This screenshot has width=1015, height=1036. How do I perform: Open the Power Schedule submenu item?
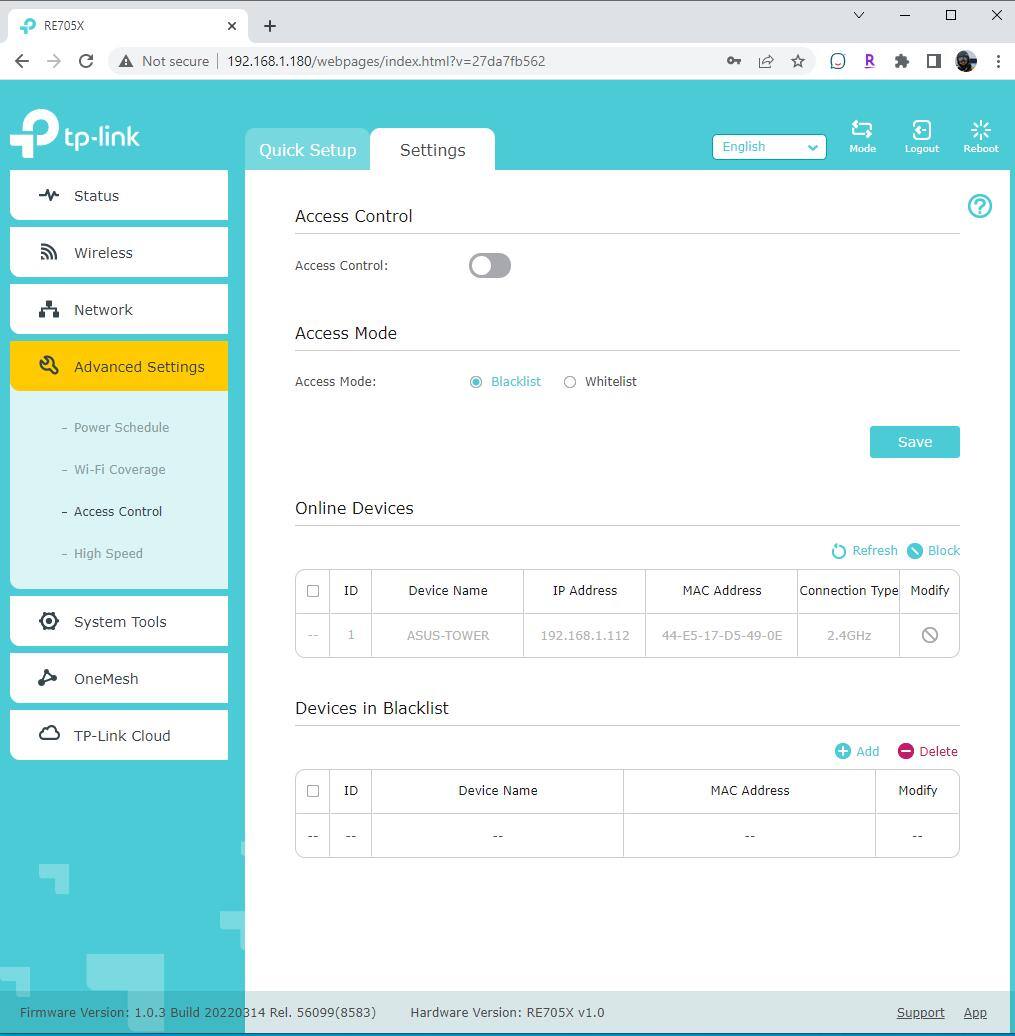(x=121, y=428)
